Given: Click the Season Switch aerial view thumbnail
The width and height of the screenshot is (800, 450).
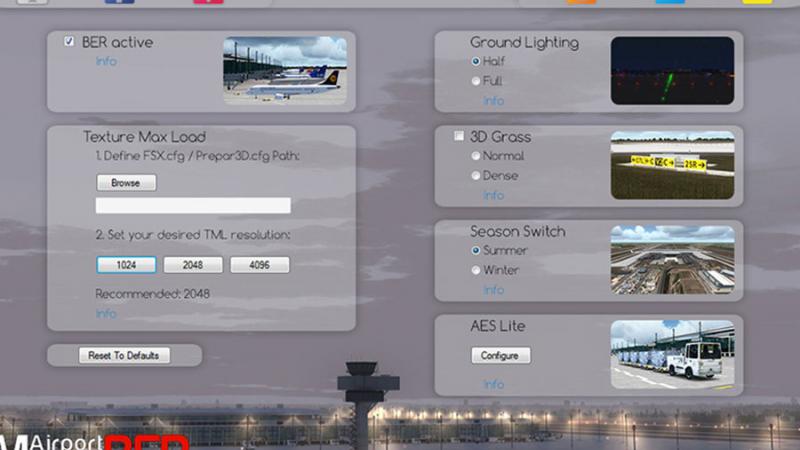Looking at the screenshot, I should (x=672, y=260).
